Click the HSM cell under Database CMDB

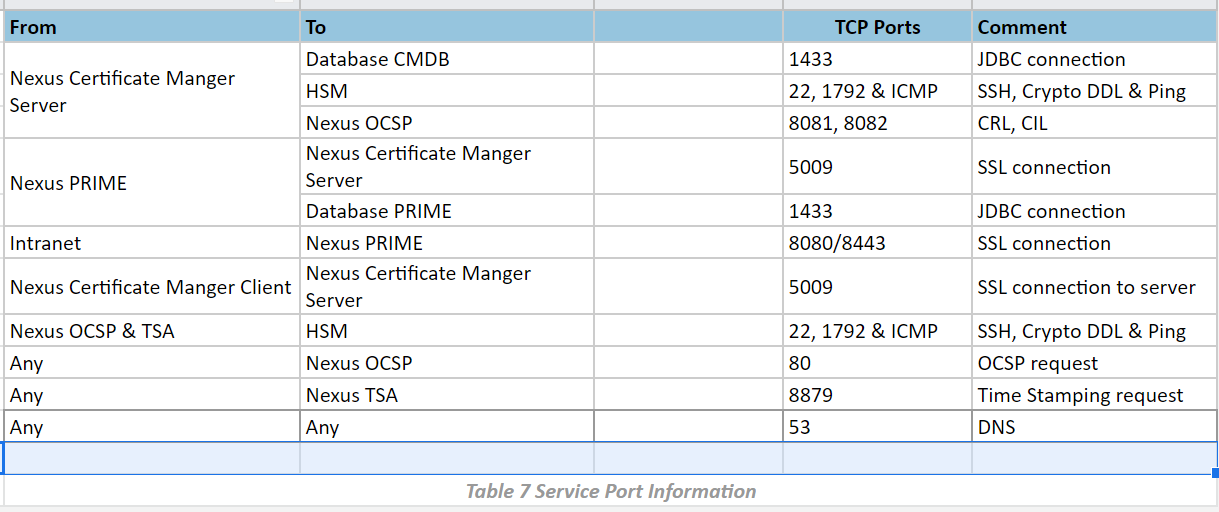[447, 91]
